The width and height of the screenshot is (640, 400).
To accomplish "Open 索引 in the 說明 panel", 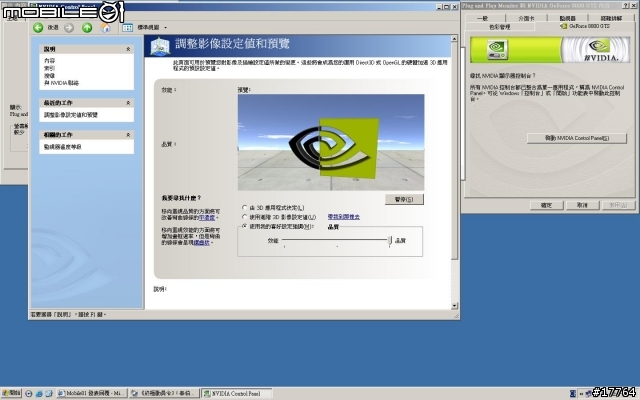I will (49, 68).
